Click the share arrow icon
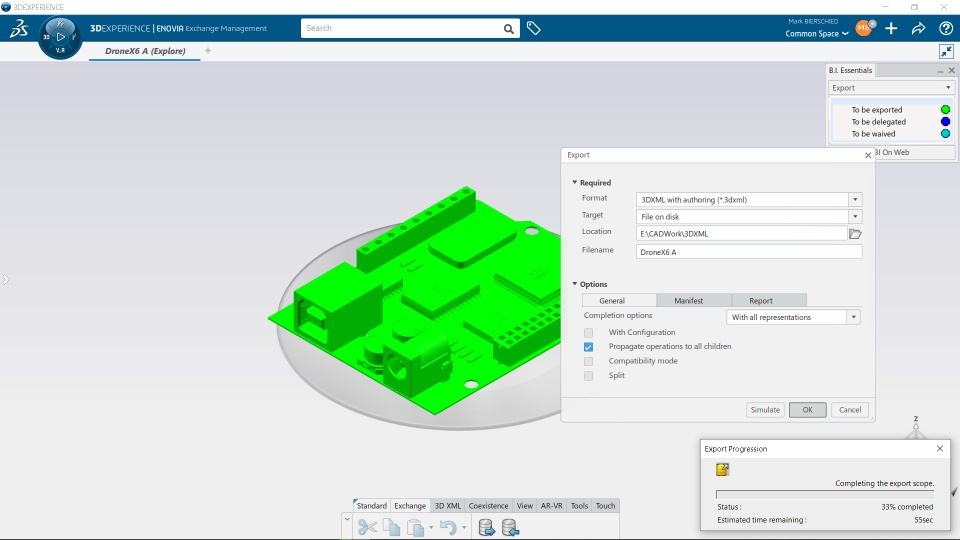Image resolution: width=960 pixels, height=540 pixels. [918, 28]
